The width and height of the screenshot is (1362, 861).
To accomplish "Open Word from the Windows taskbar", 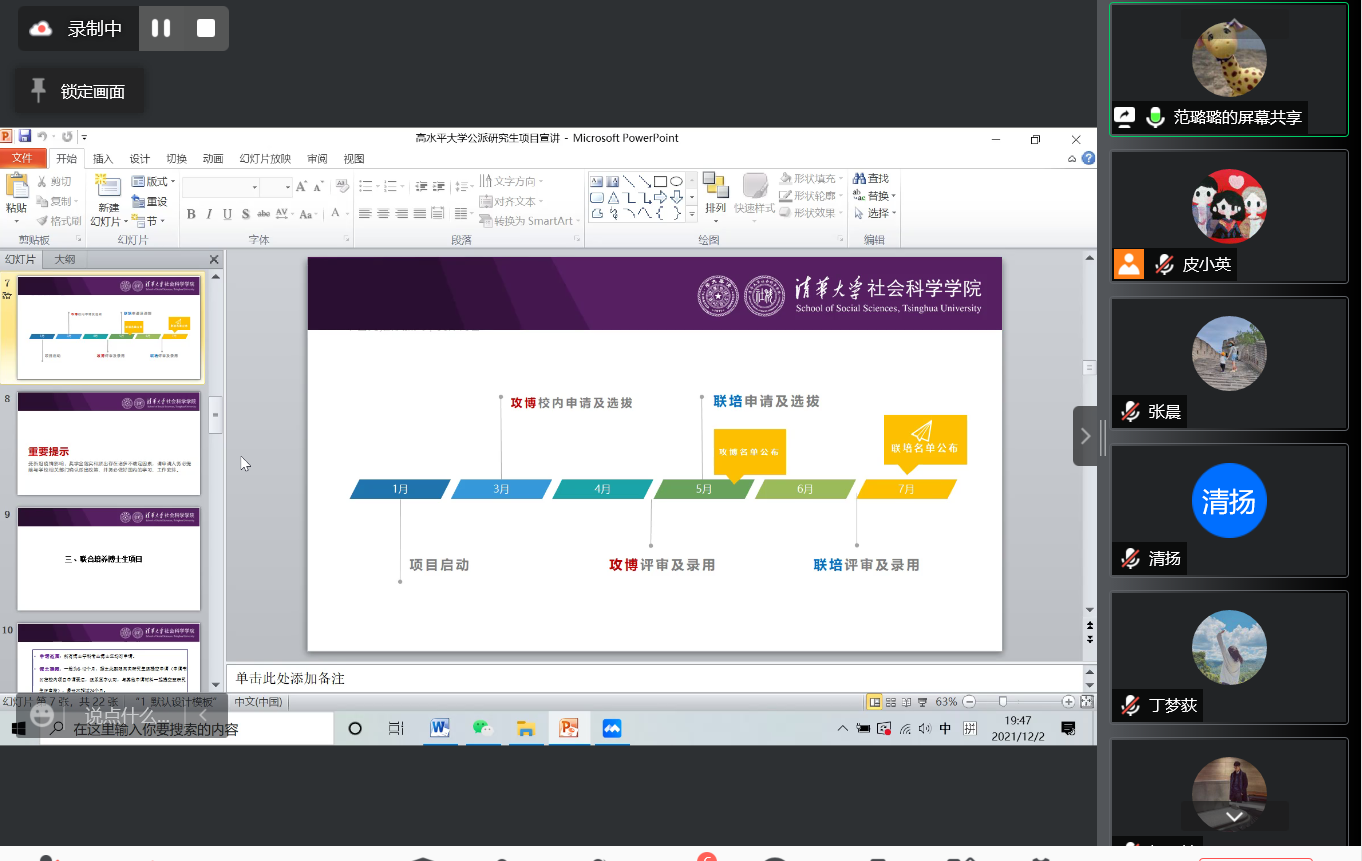I will [440, 729].
